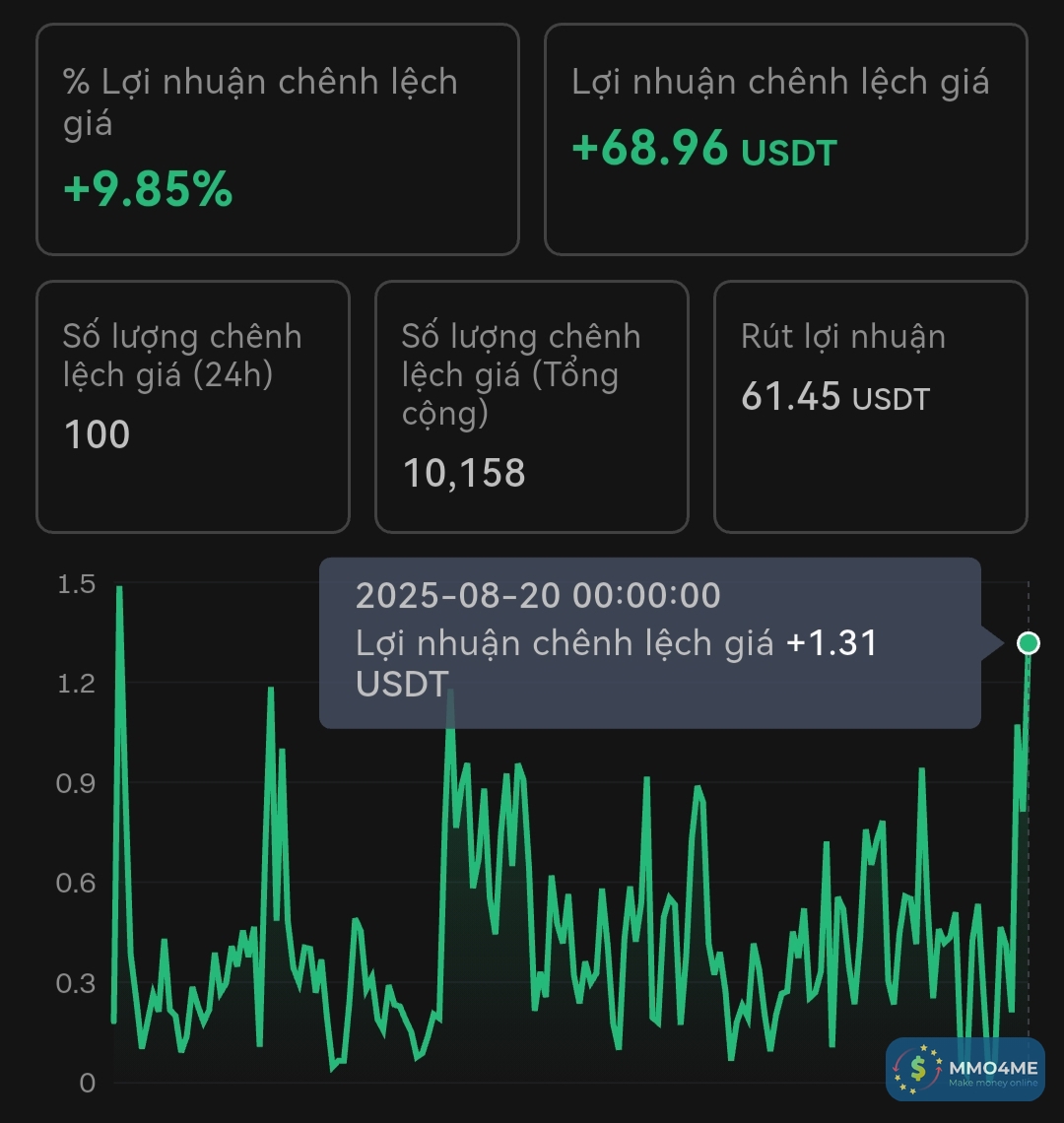The height and width of the screenshot is (1123, 1064).
Task: Click the 0.9 label on the y-axis
Action: 76,783
